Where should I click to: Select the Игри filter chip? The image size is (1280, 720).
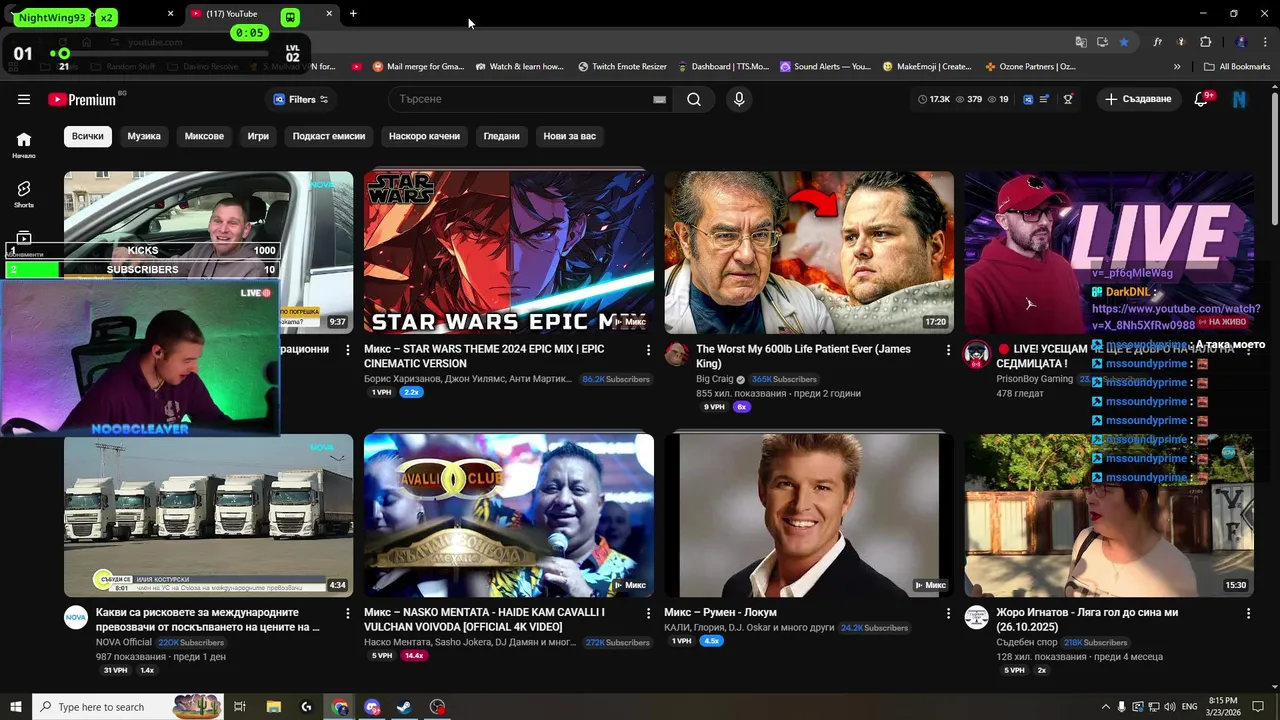(258, 136)
